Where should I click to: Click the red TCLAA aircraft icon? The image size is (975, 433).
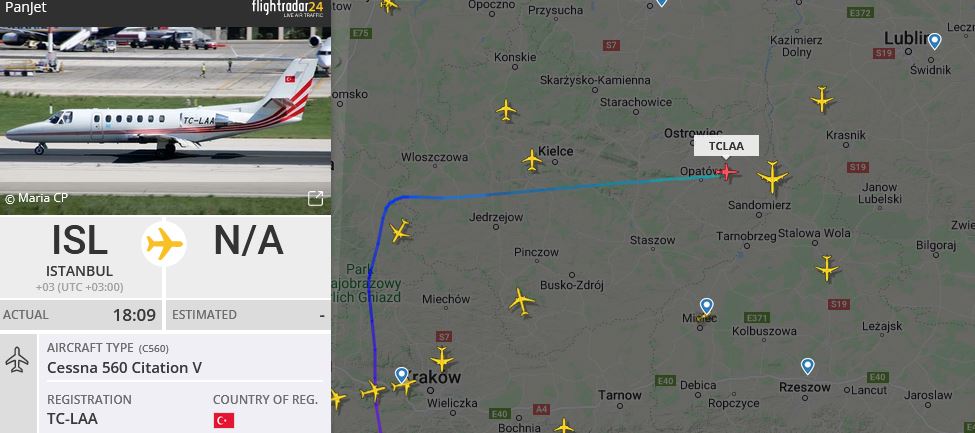[726, 171]
